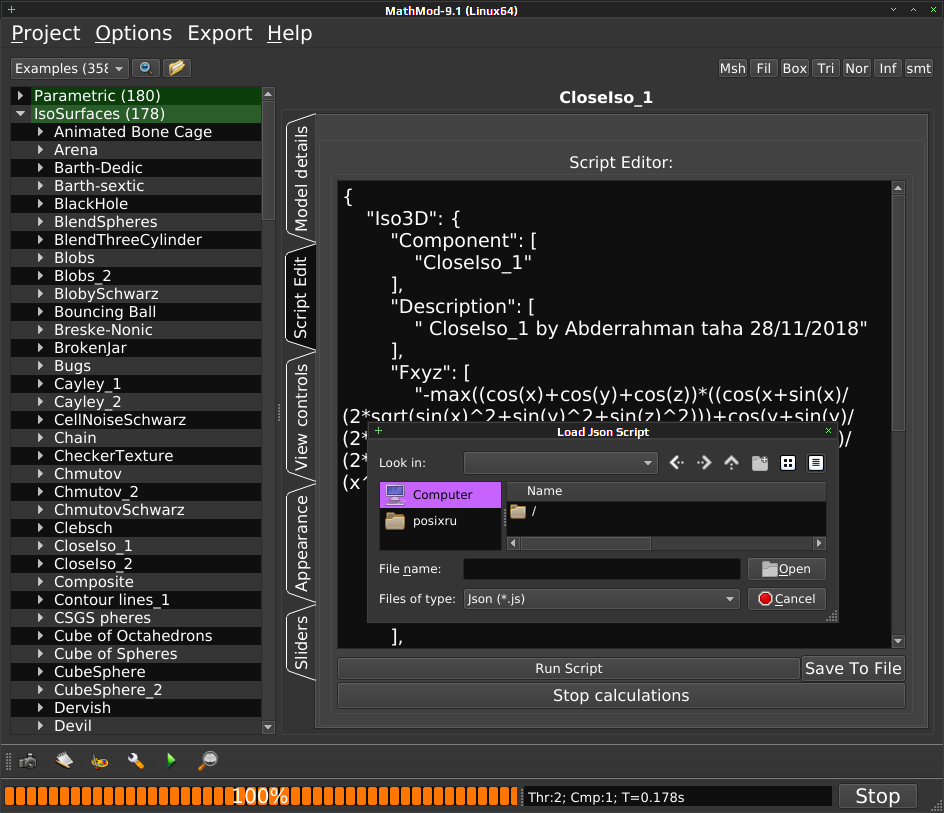
Task: Open the notepad script editor icon
Action: pyautogui.click(x=64, y=761)
